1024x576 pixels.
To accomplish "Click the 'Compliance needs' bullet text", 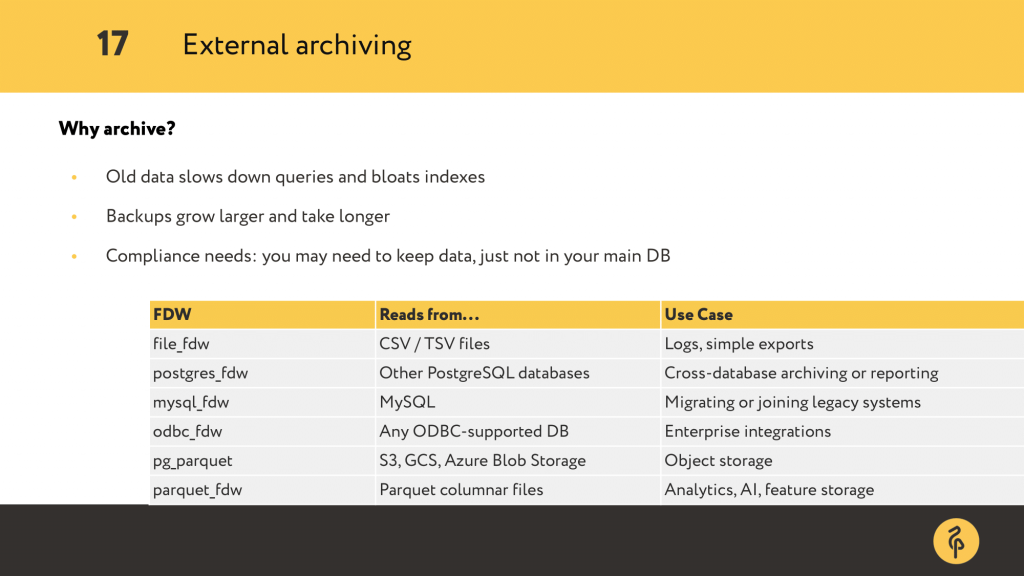I will click(x=388, y=256).
